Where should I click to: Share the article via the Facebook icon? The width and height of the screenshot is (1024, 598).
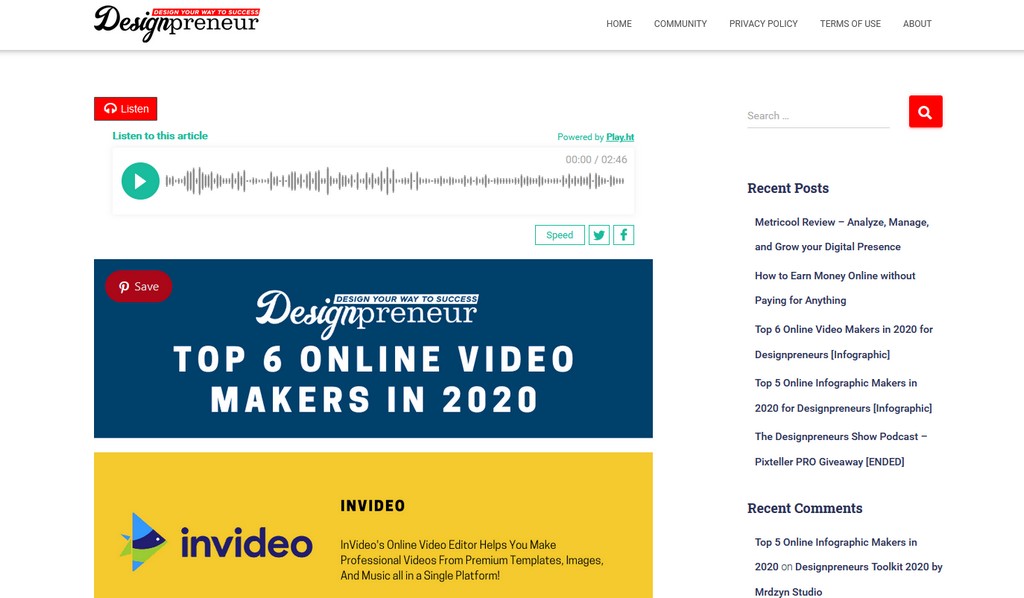point(623,234)
